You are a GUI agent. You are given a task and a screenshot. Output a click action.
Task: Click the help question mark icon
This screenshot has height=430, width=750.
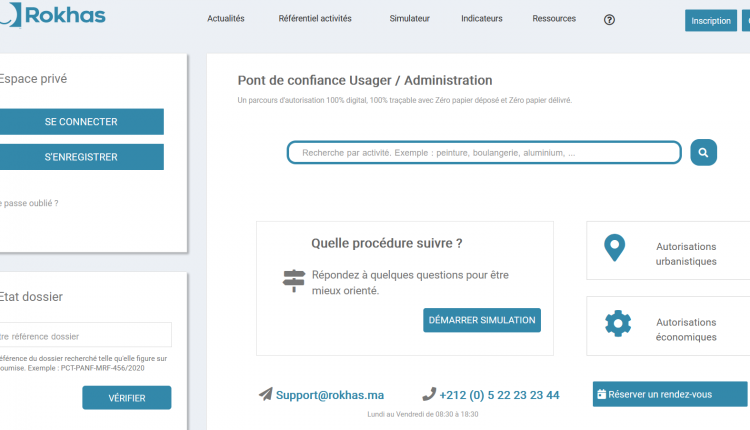[x=610, y=19]
